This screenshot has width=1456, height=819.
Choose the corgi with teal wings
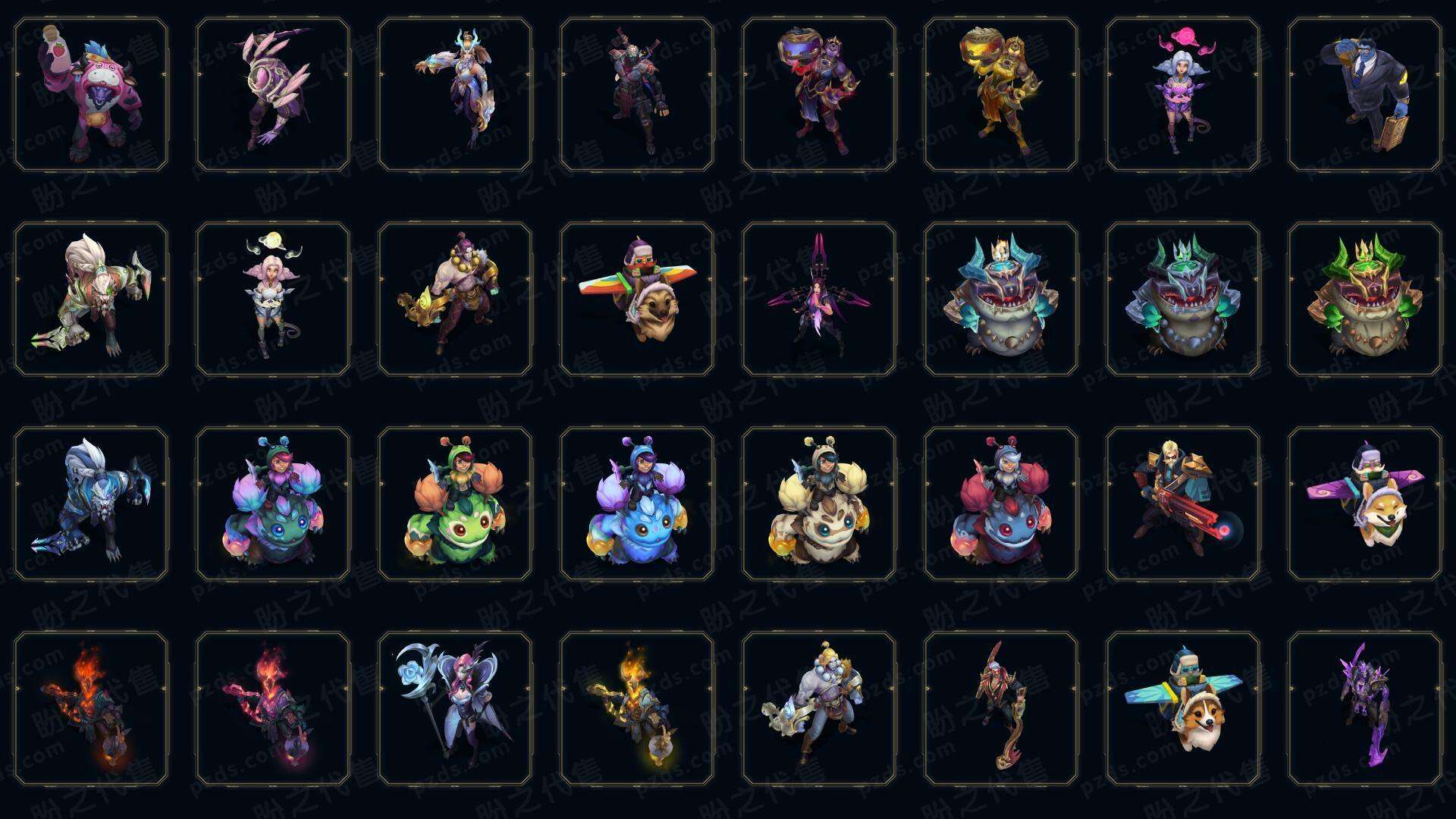1183,708
